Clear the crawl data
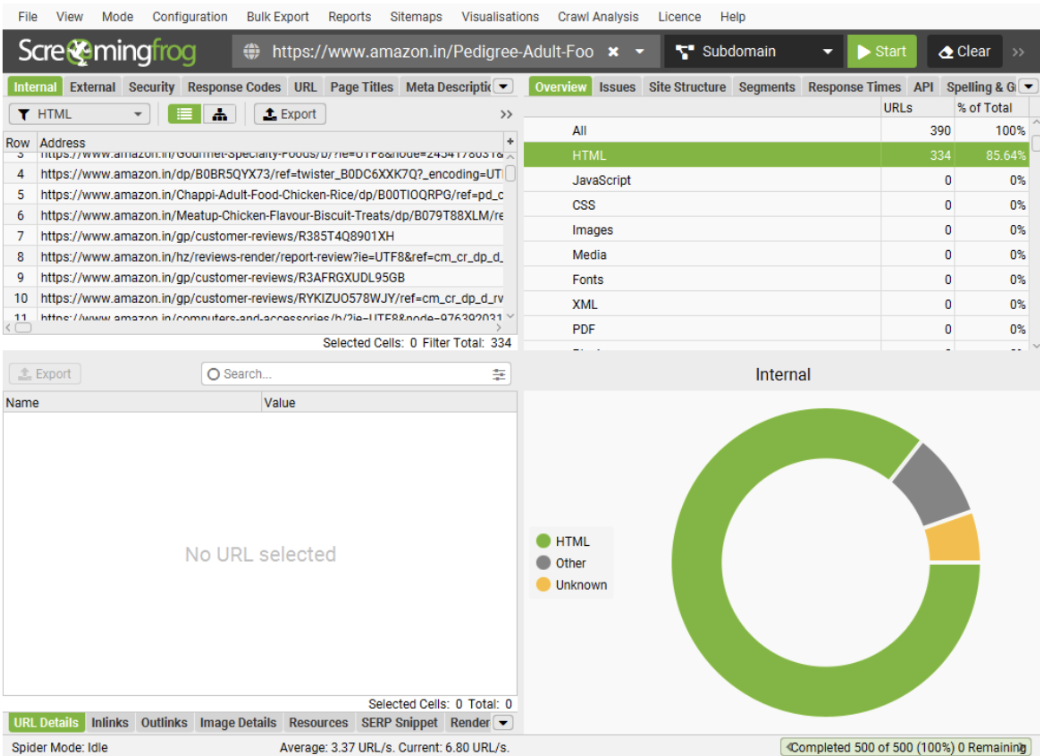 964,51
